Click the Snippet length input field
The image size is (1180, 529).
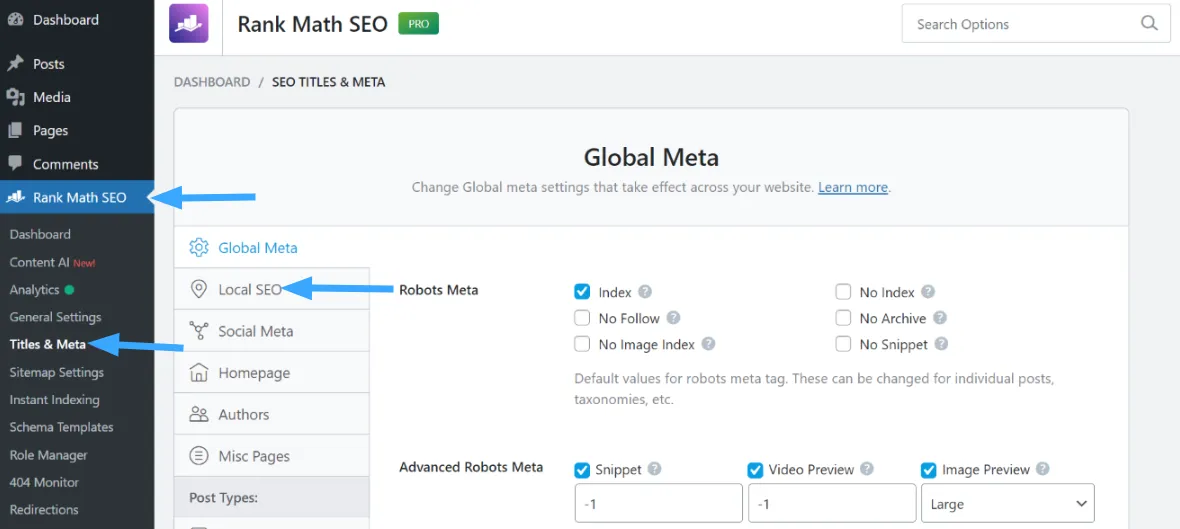tap(658, 503)
